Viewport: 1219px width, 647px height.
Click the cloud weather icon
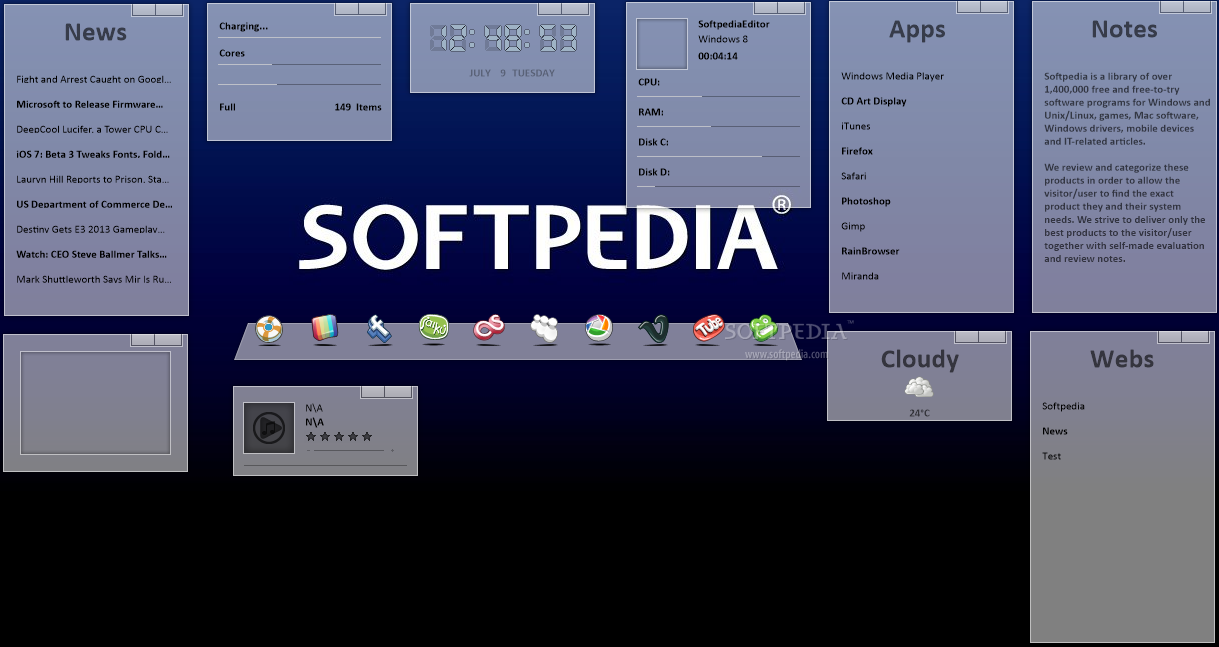(919, 388)
